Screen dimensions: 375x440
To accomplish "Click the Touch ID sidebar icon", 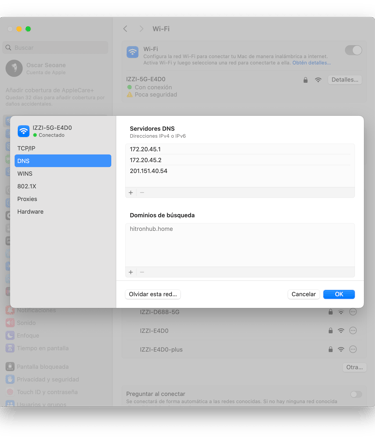I will (10, 392).
